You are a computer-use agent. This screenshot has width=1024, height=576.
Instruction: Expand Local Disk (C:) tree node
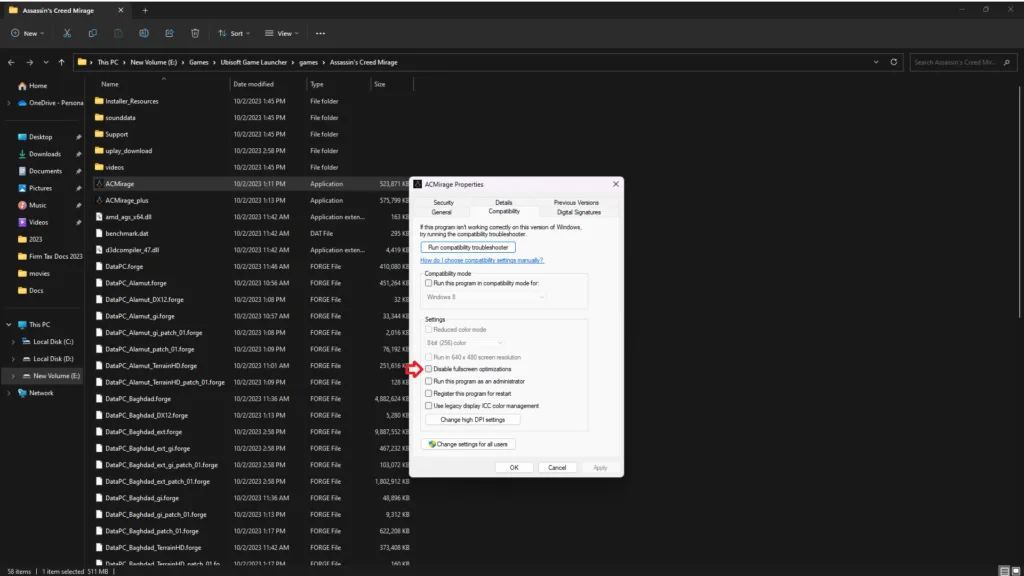[x=13, y=342]
